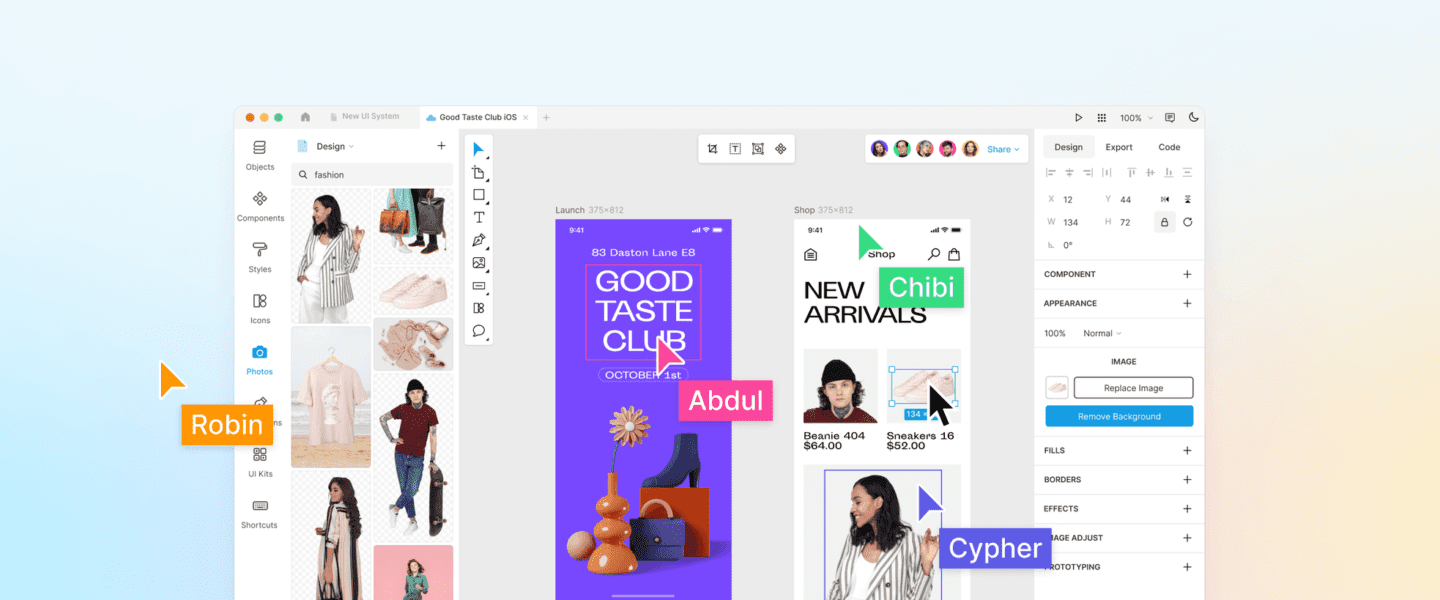Open the Share dropdown
Image resolution: width=1440 pixels, height=600 pixels.
[x=1003, y=149]
